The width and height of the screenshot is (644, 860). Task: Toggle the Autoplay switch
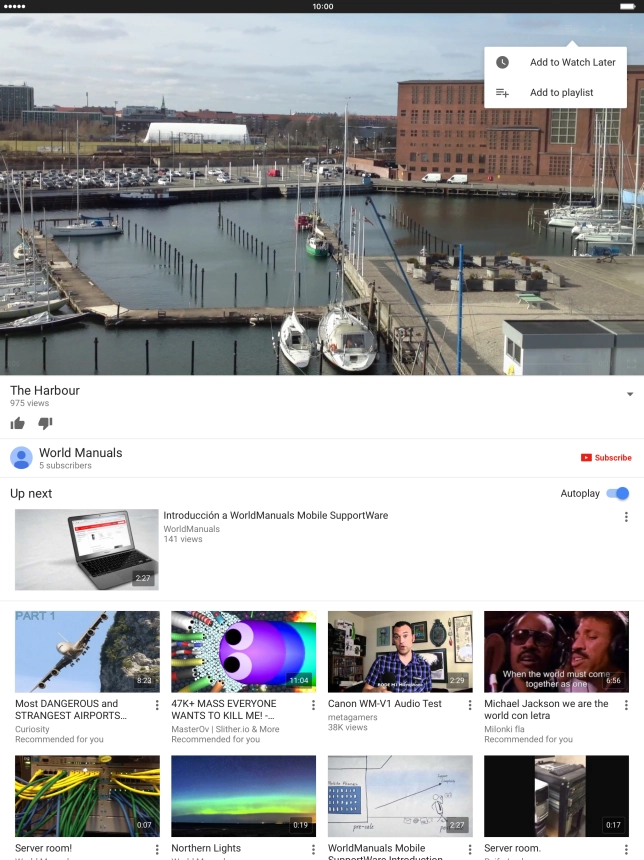(618, 493)
